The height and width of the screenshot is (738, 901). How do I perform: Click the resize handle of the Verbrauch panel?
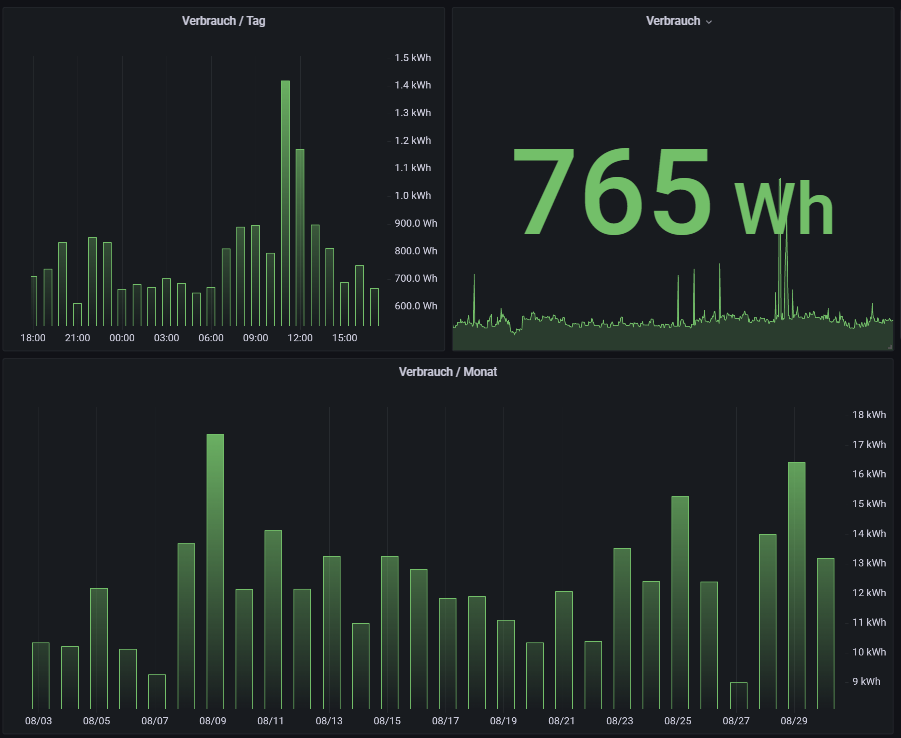click(x=889, y=346)
